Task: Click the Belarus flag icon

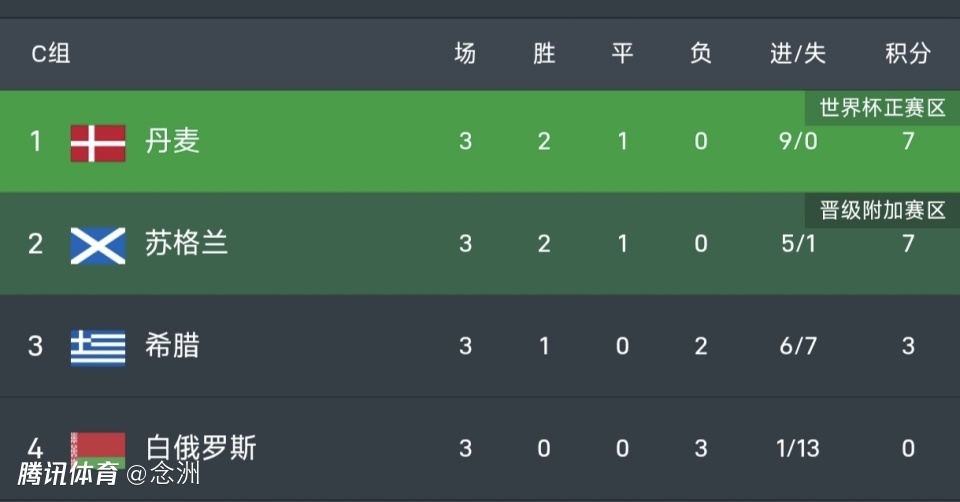Action: click(98, 446)
